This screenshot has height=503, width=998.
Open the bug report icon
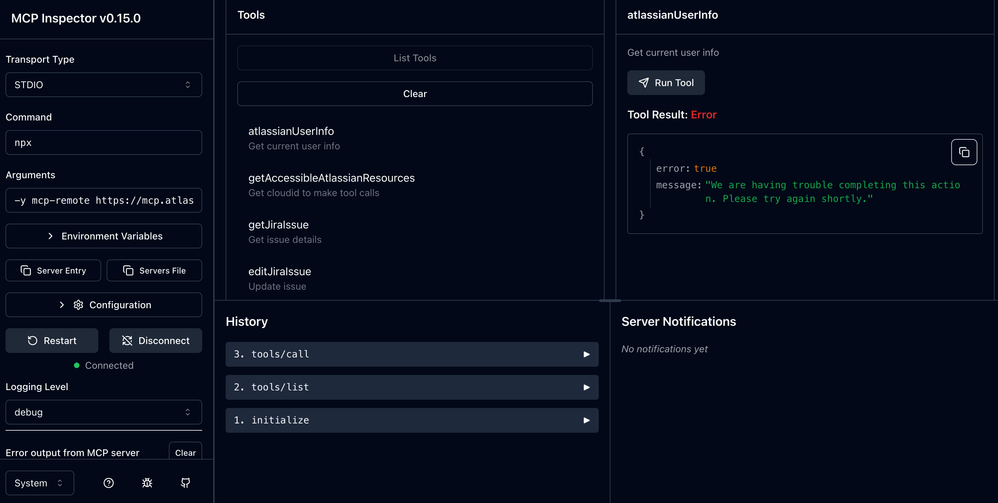tap(147, 483)
